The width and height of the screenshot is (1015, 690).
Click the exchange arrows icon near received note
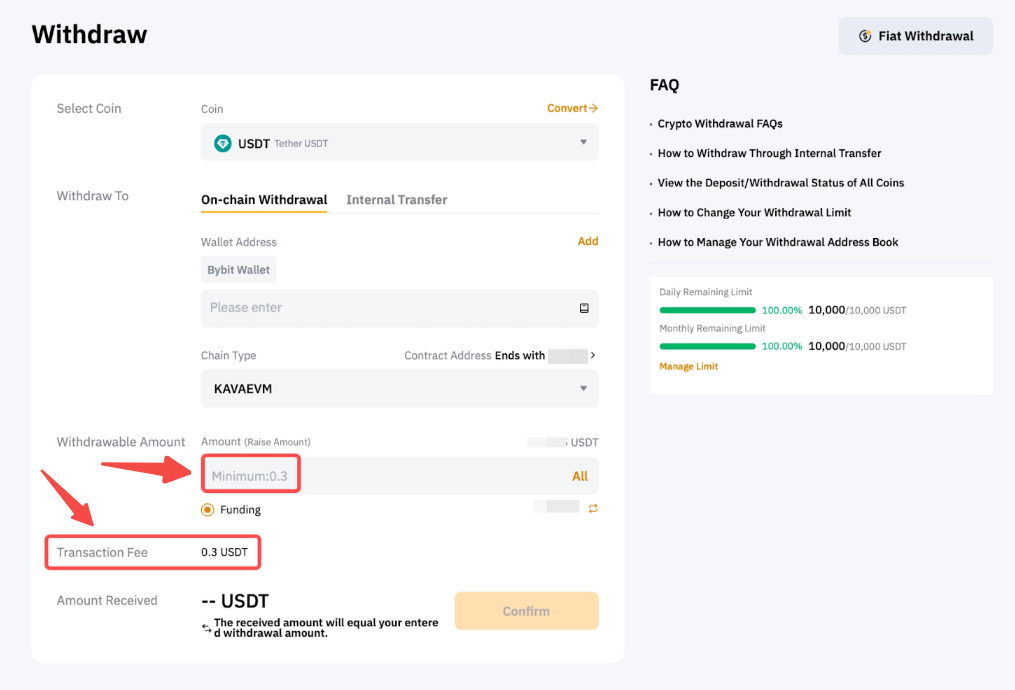click(x=206, y=627)
